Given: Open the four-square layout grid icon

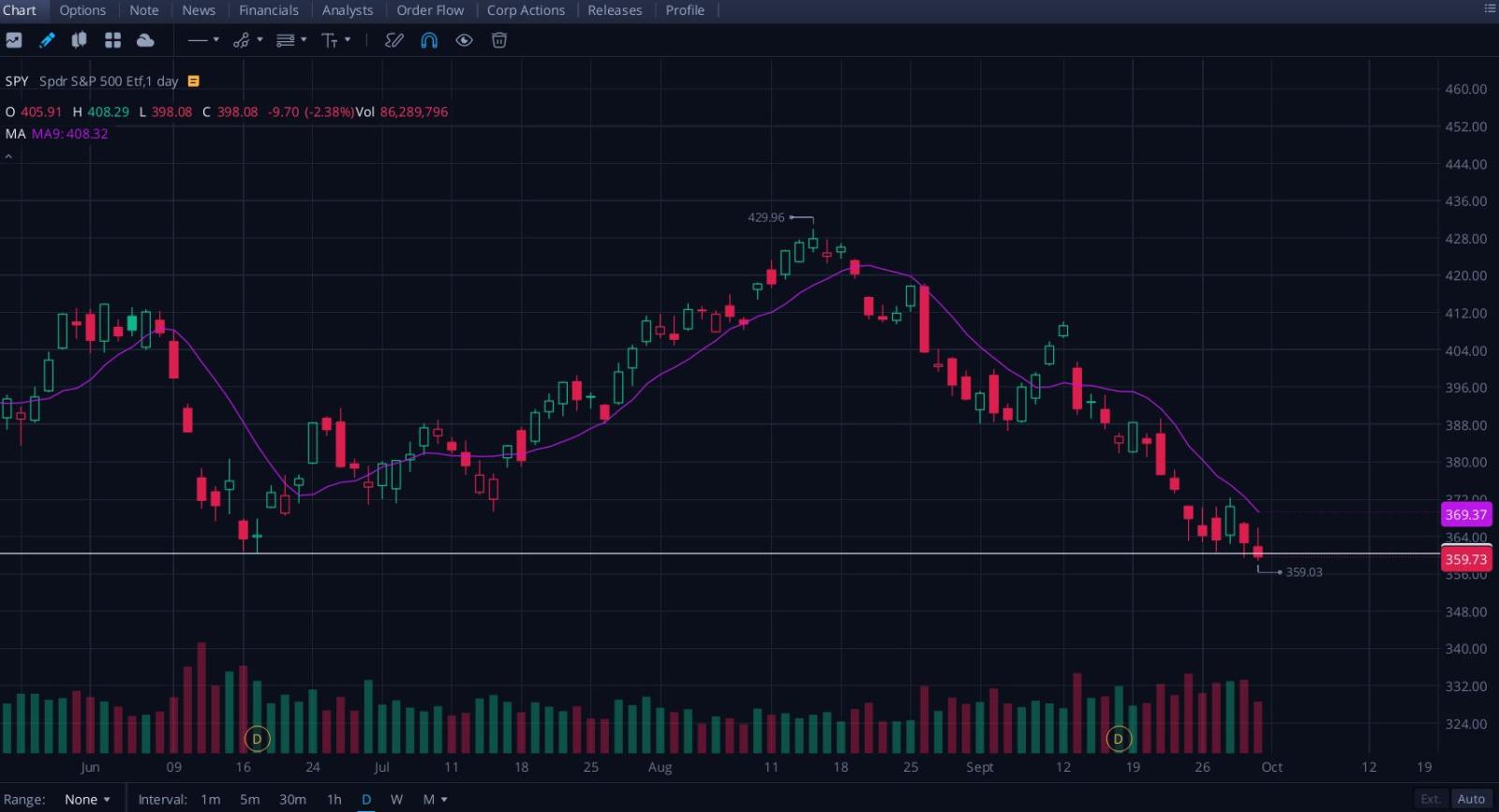Looking at the screenshot, I should click(113, 40).
